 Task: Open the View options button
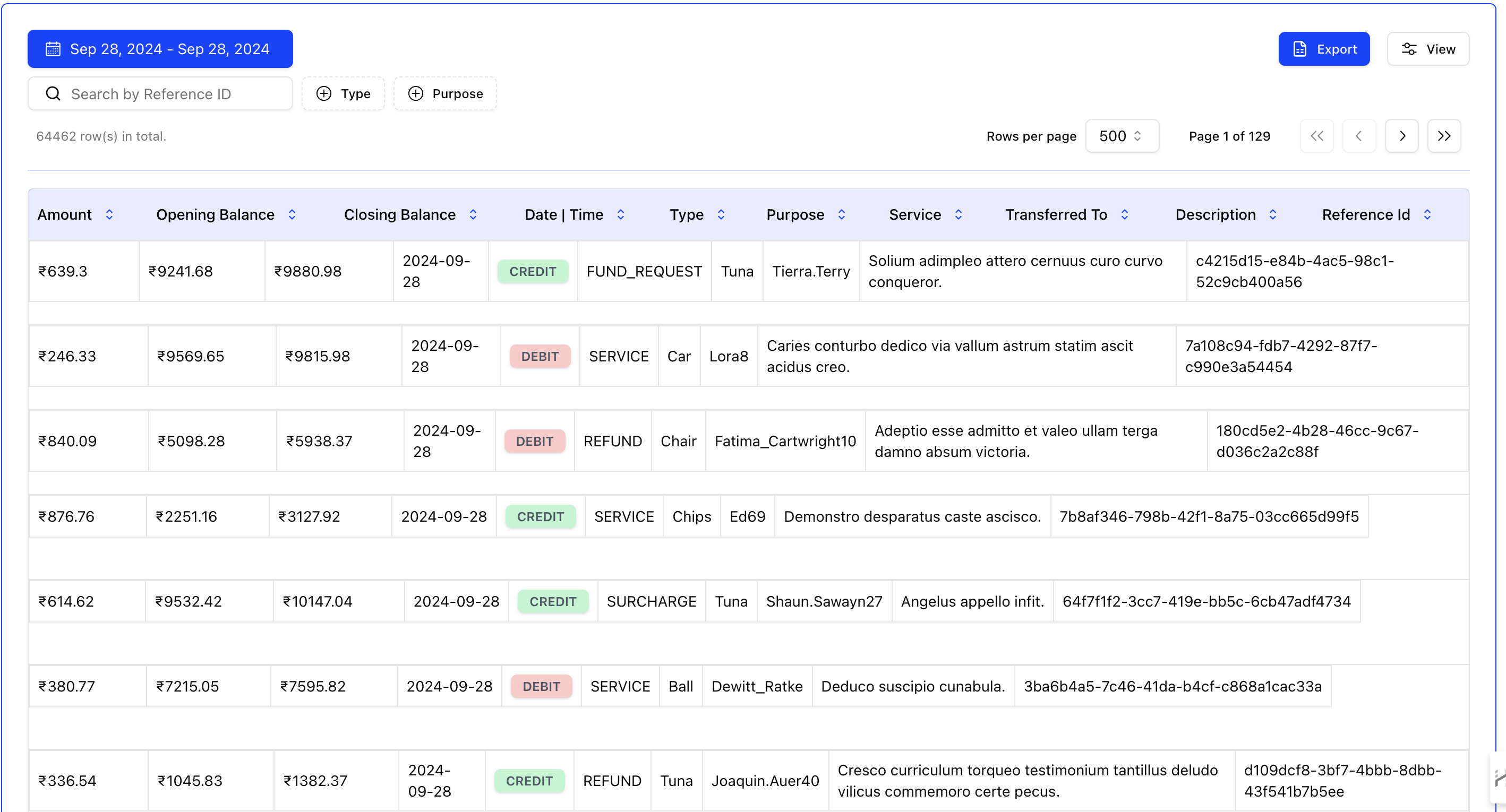coord(1427,49)
